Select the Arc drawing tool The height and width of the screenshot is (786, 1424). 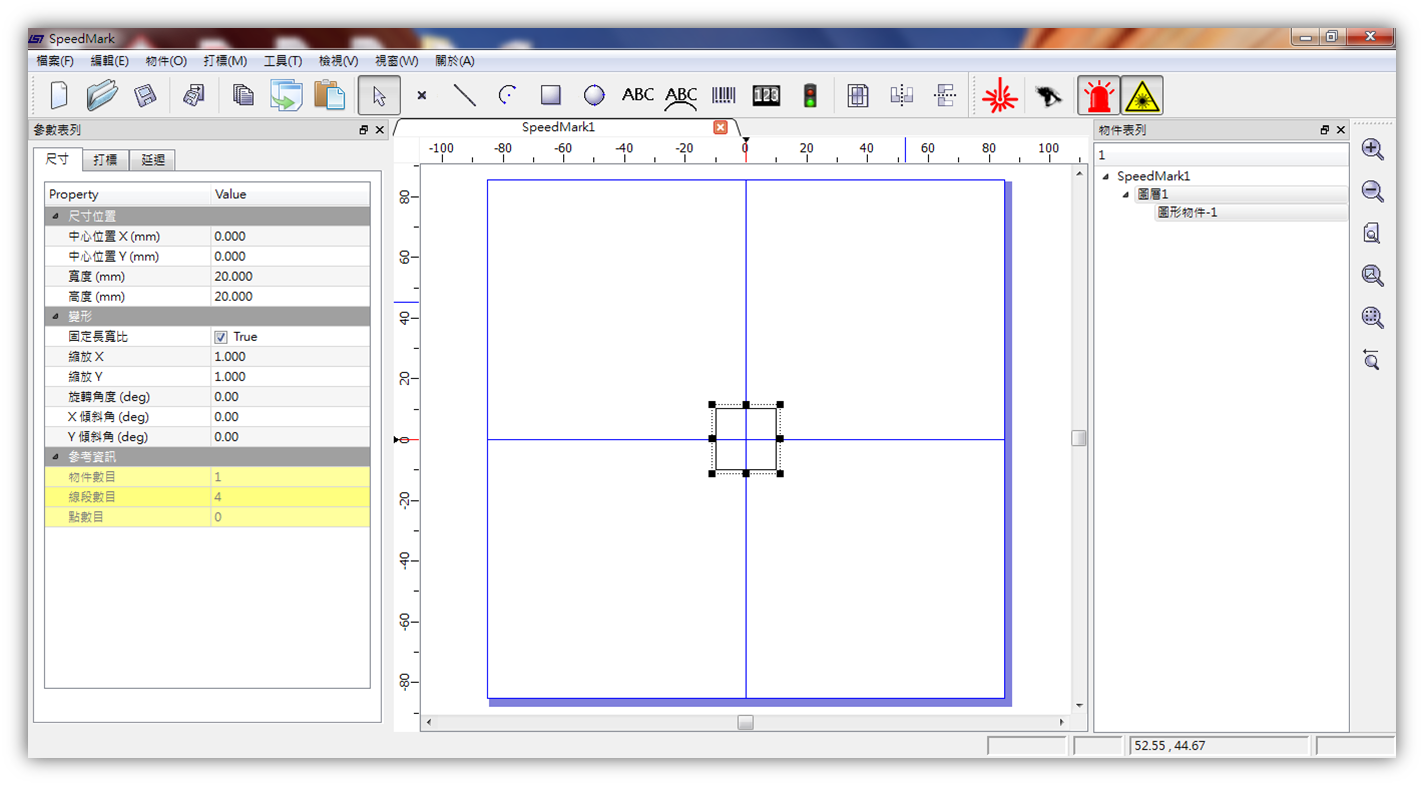(506, 95)
